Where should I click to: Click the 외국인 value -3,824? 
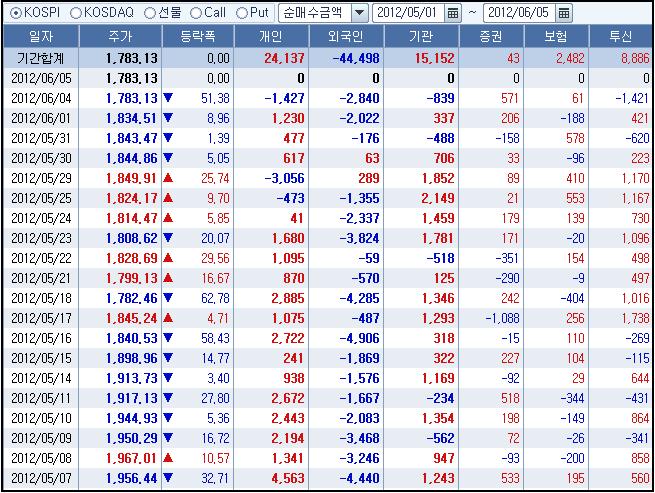pyautogui.click(x=359, y=238)
